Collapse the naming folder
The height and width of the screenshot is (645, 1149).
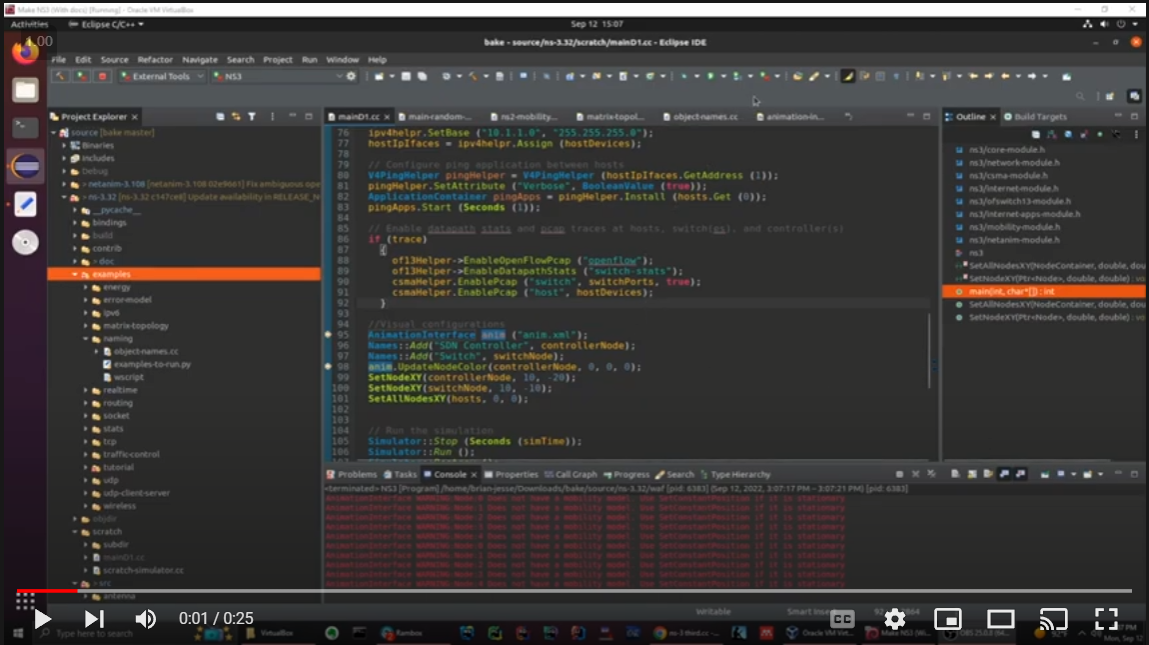(x=86, y=339)
